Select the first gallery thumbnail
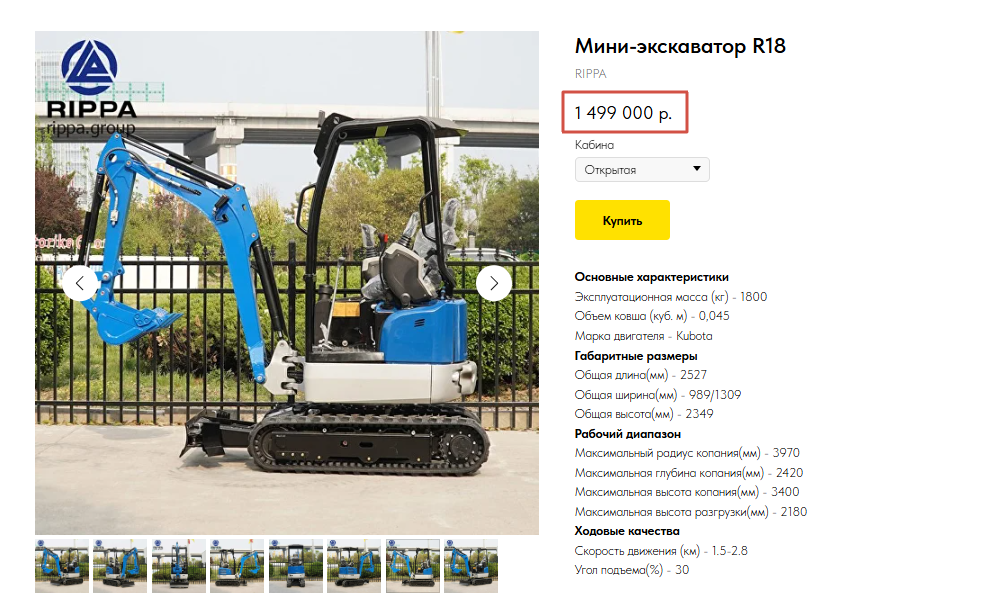1006x599 pixels. [x=62, y=566]
